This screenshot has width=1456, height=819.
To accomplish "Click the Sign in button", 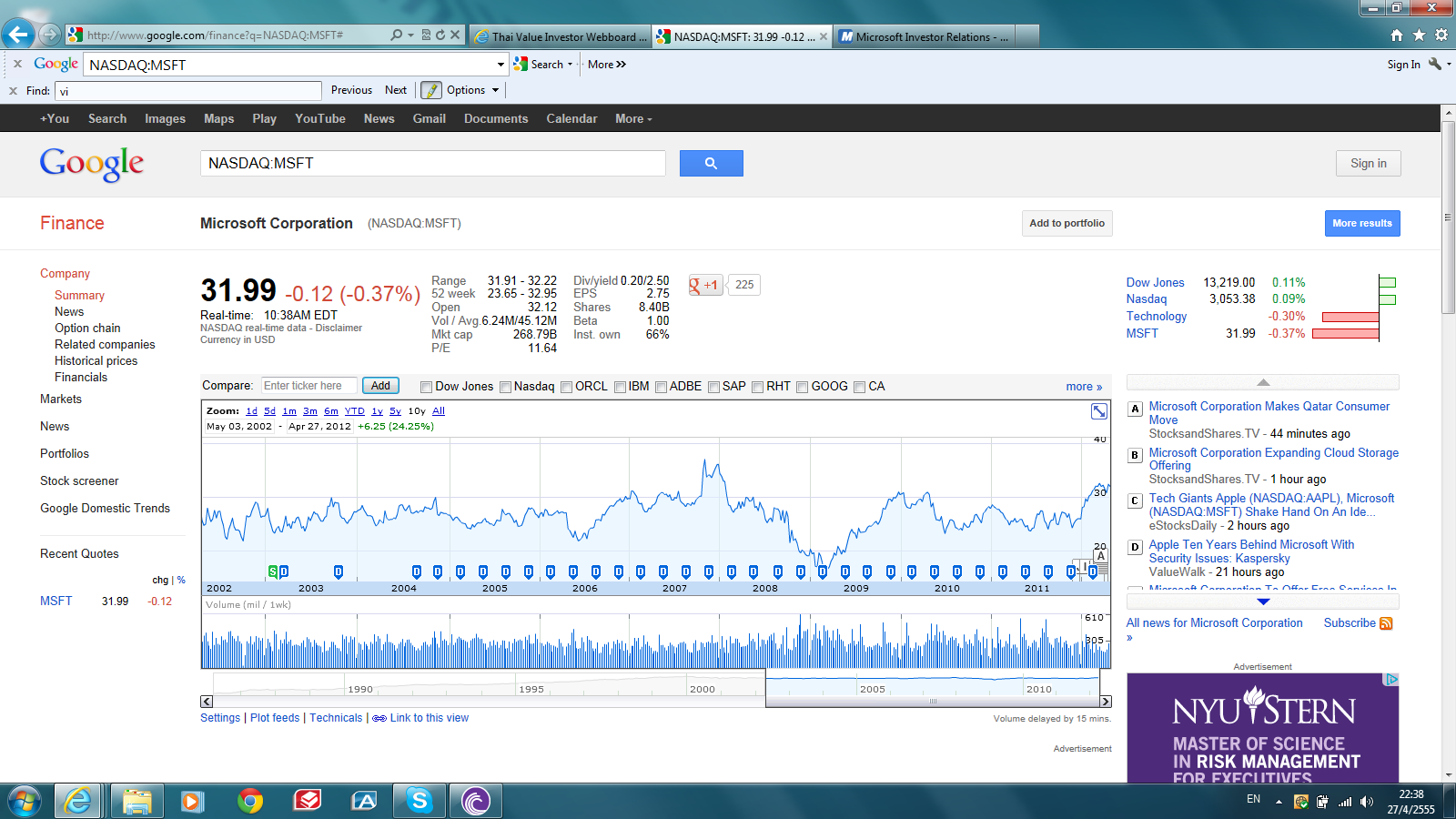I will click(1369, 163).
